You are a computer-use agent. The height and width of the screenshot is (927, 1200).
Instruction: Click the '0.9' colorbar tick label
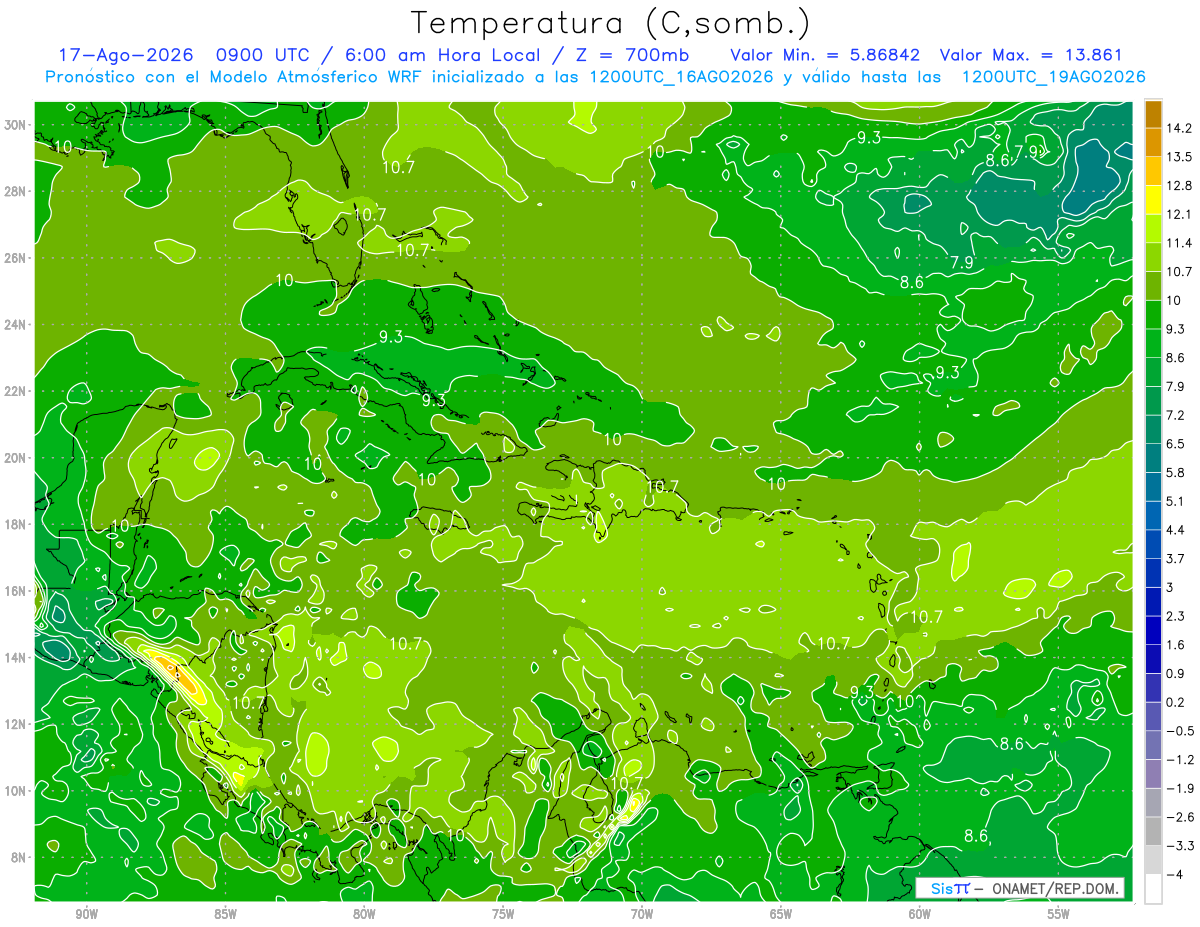click(x=1175, y=673)
